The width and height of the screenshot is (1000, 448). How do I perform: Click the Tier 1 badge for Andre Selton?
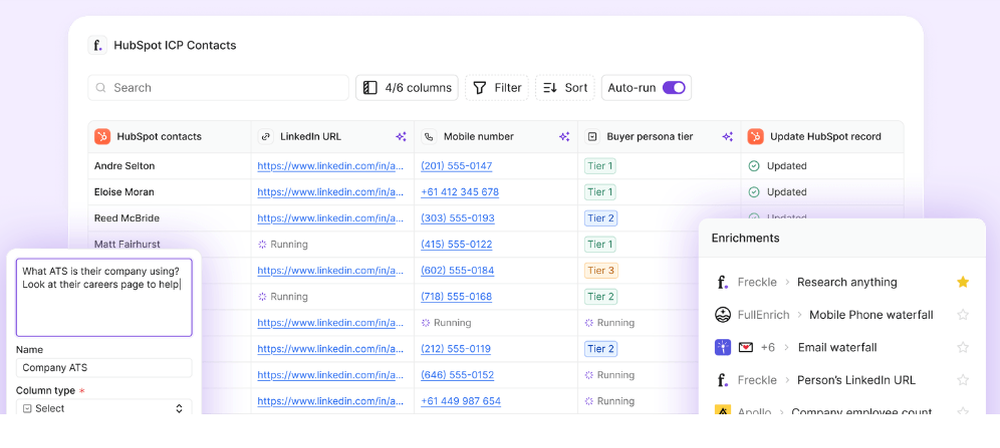pyautogui.click(x=599, y=166)
